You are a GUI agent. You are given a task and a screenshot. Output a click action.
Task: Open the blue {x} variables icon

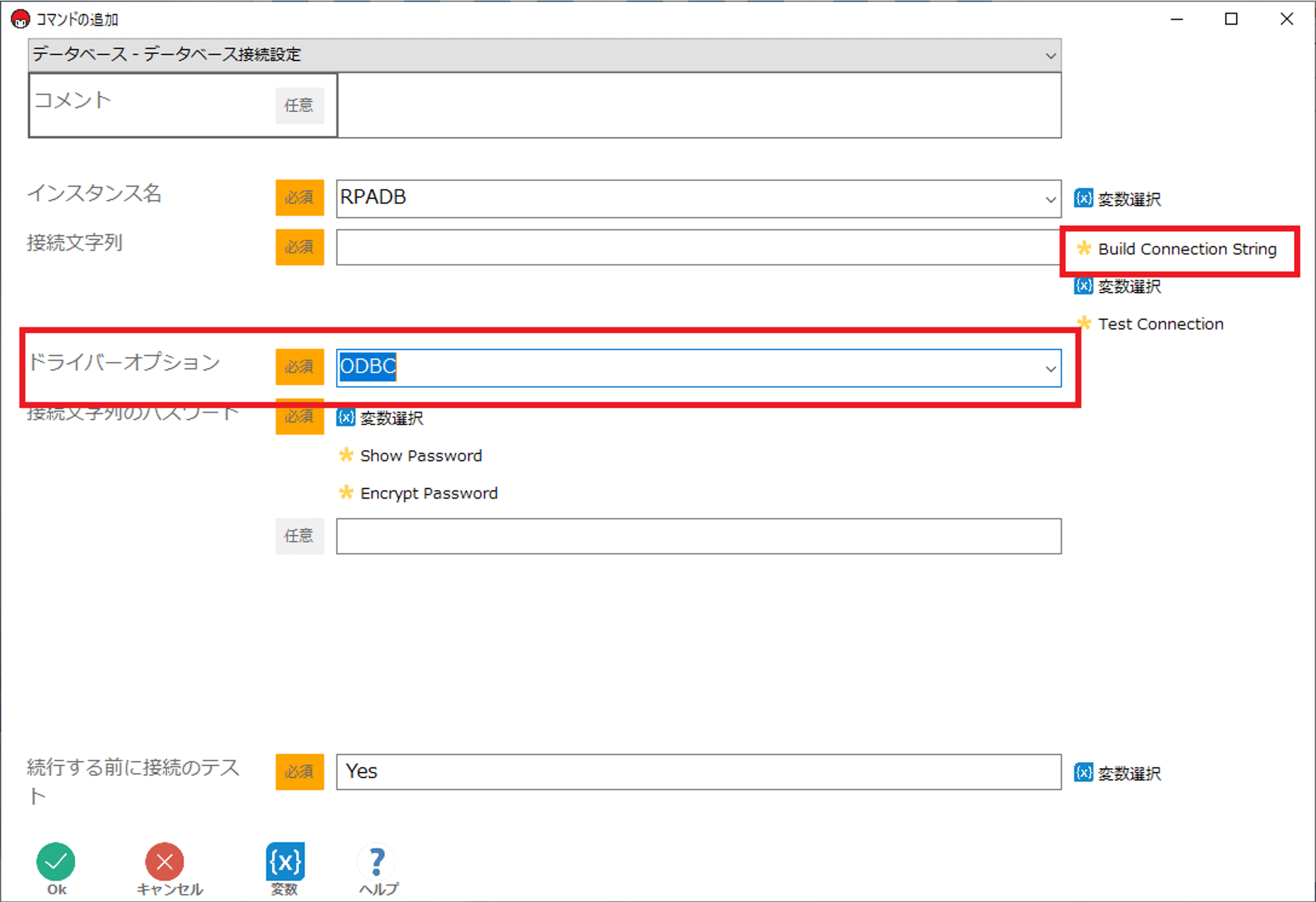pyautogui.click(x=285, y=861)
